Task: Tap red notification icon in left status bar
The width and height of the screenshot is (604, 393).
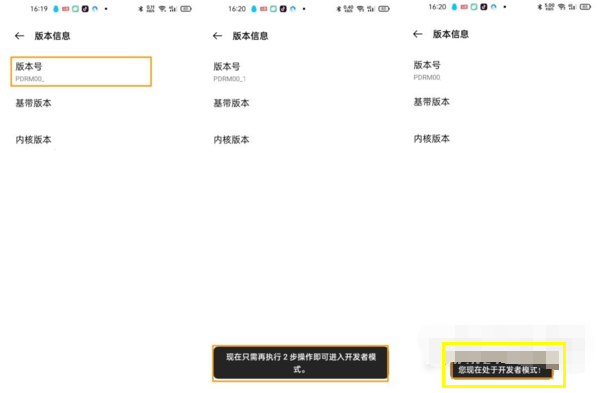Action: tap(65, 9)
